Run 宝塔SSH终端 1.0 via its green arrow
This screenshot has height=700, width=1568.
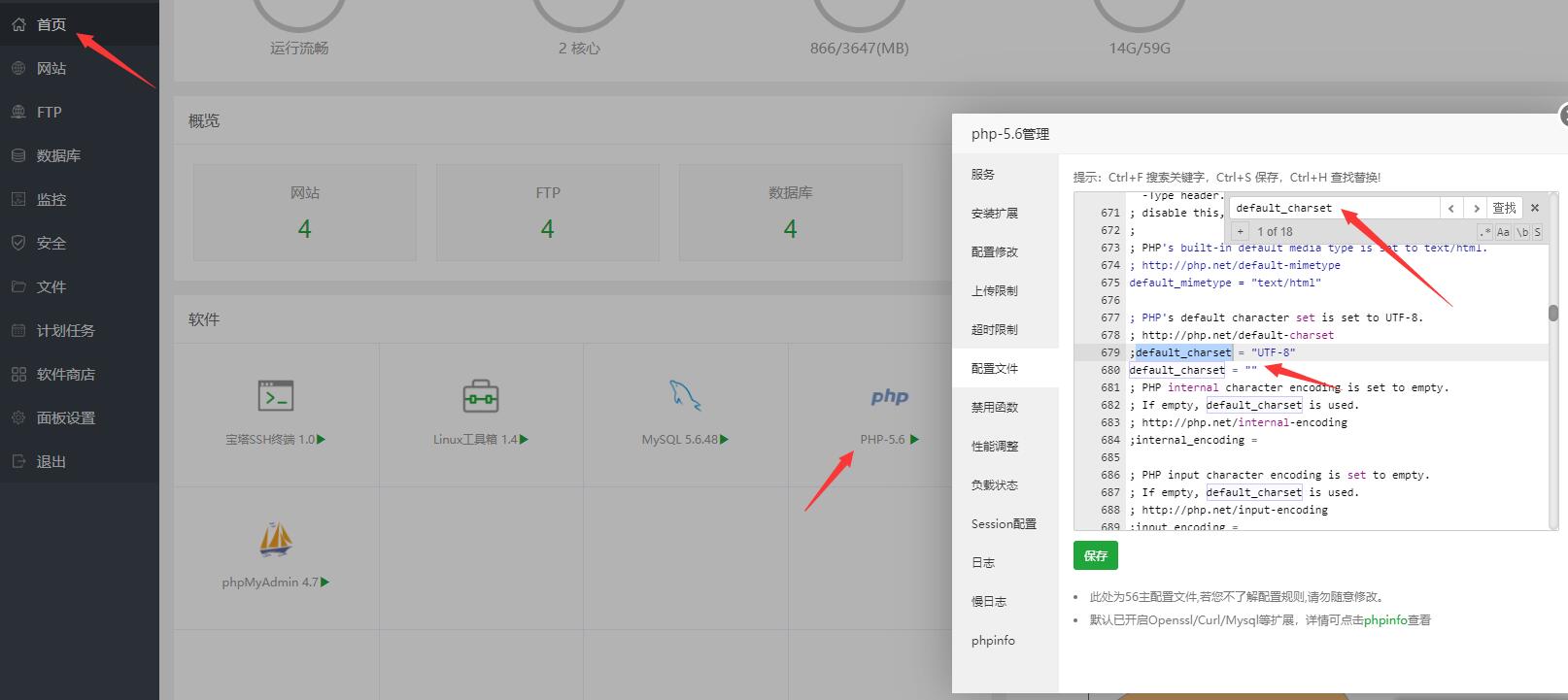point(322,440)
